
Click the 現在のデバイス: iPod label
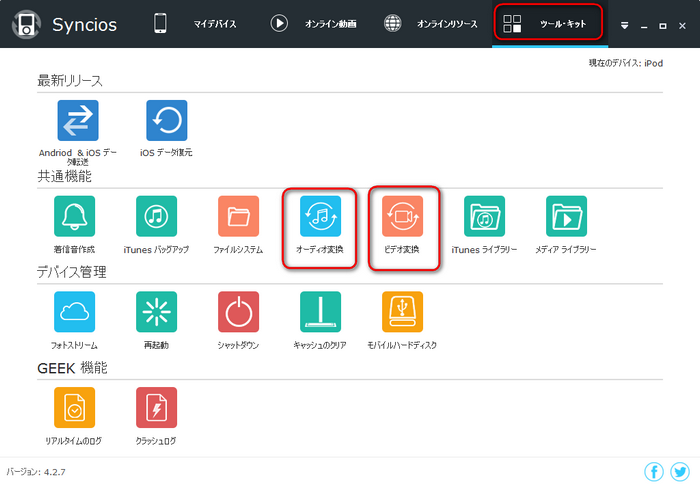tap(625, 63)
